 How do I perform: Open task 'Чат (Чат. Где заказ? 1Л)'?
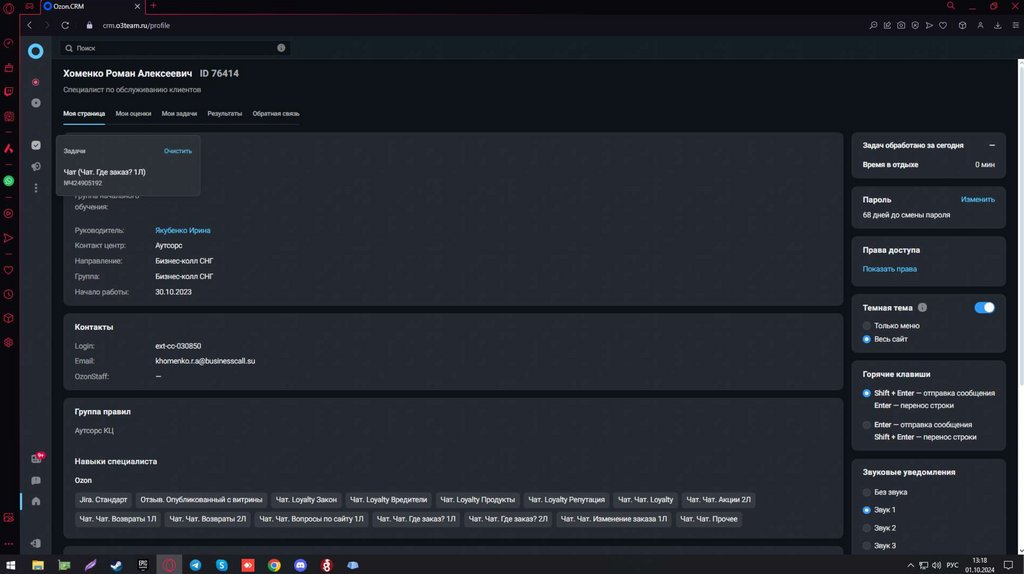click(104, 172)
